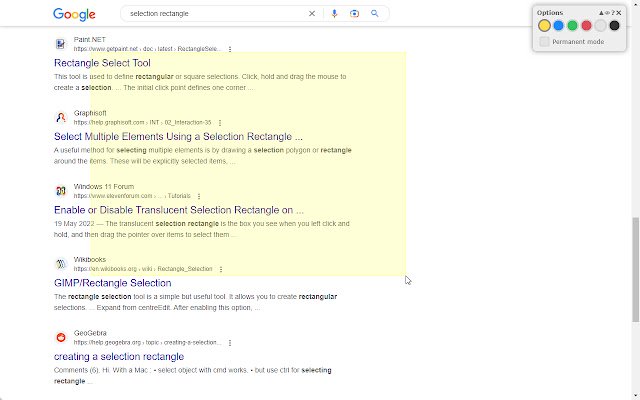Click the '19 May 2022' snippet date
This screenshot has height=400, width=640.
point(74,224)
